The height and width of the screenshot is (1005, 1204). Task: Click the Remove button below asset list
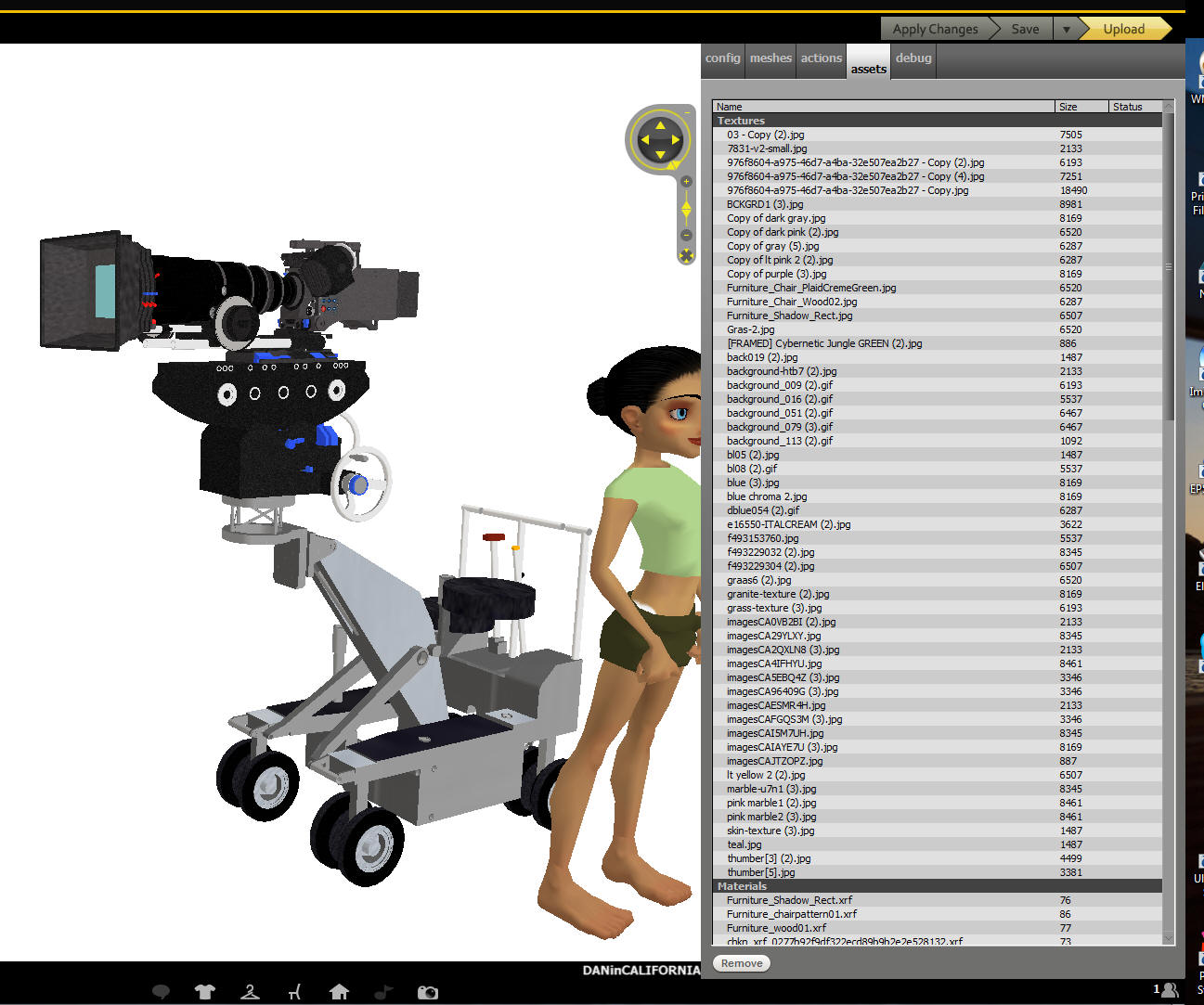coord(742,963)
